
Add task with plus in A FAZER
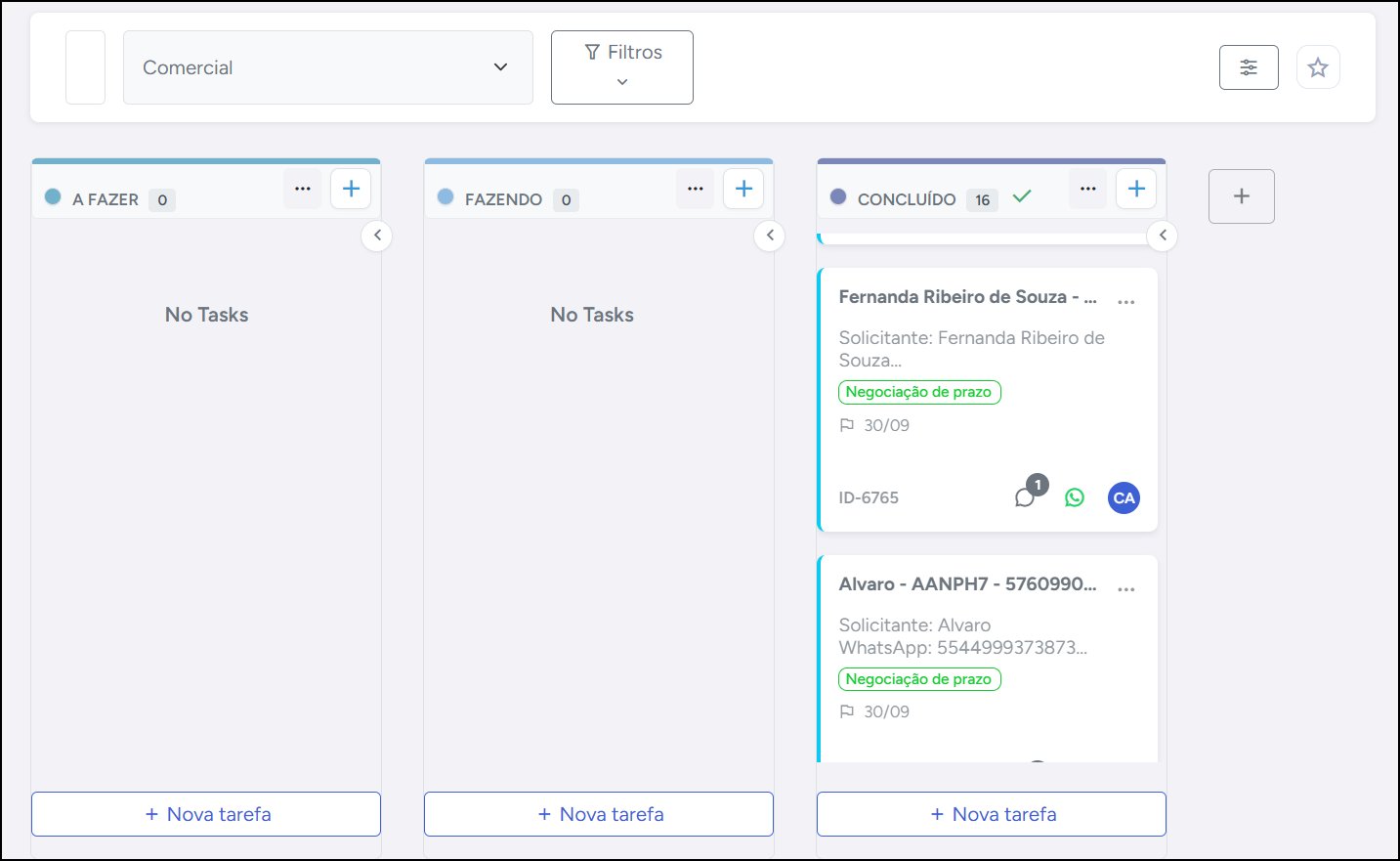(x=351, y=189)
